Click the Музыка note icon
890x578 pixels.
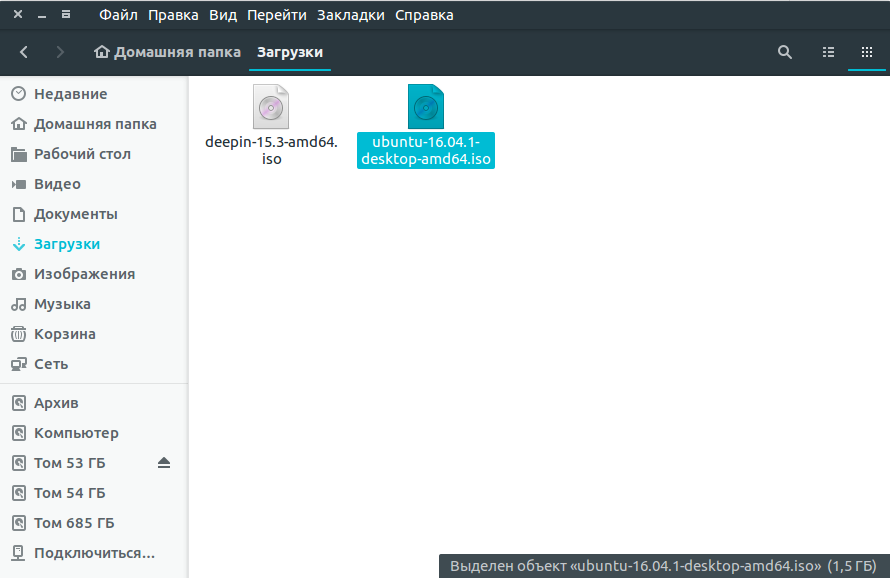point(19,304)
